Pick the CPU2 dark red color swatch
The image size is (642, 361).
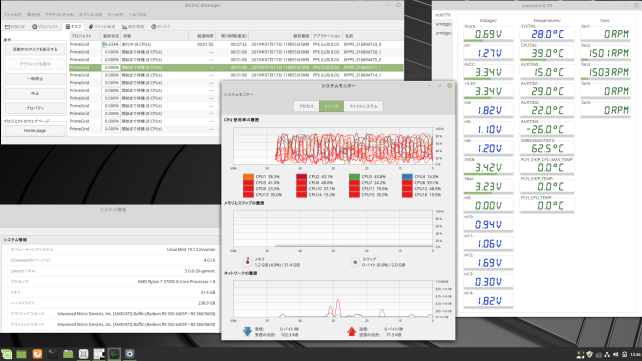coord(301,177)
